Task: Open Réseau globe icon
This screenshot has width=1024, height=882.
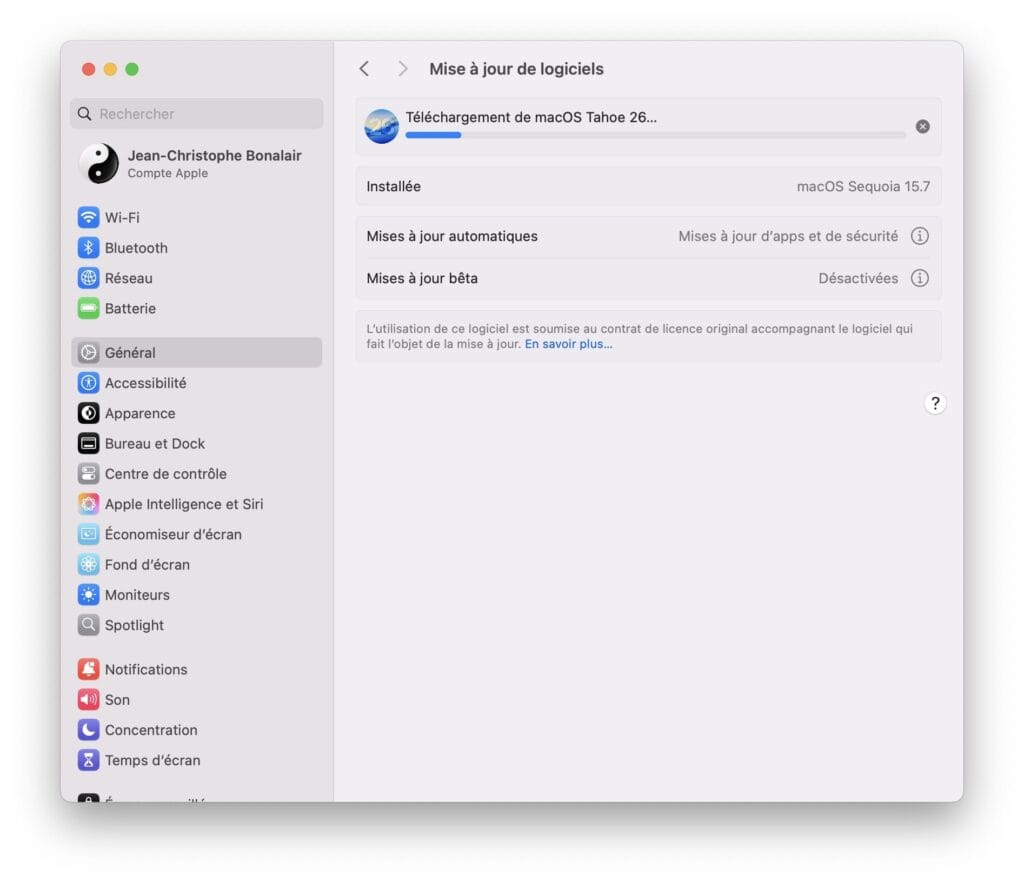Action: tap(88, 278)
